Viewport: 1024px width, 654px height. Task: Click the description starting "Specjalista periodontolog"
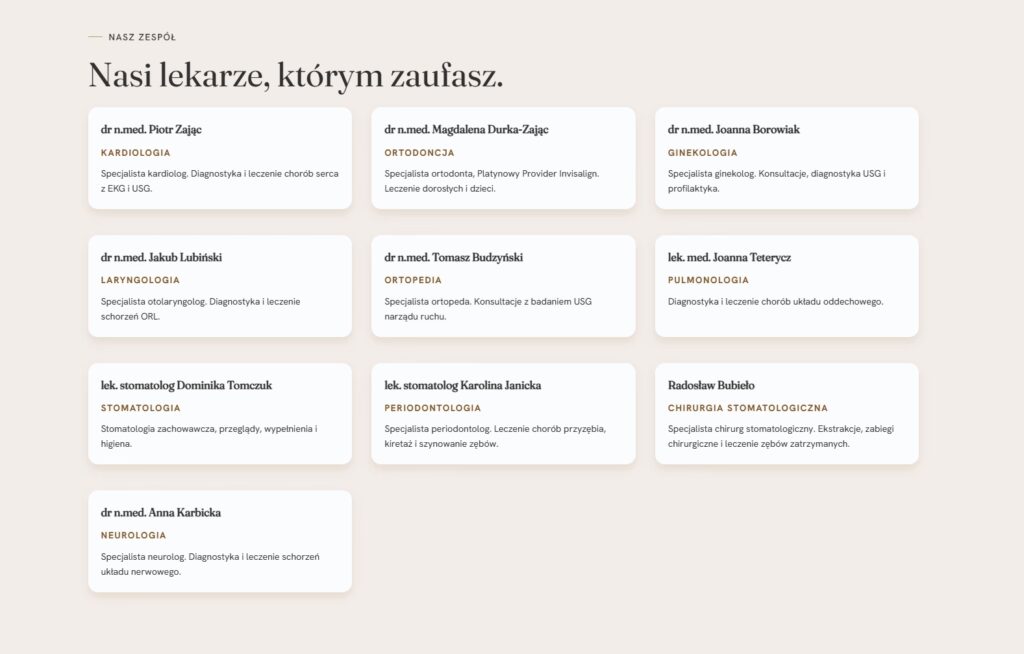click(x=495, y=436)
